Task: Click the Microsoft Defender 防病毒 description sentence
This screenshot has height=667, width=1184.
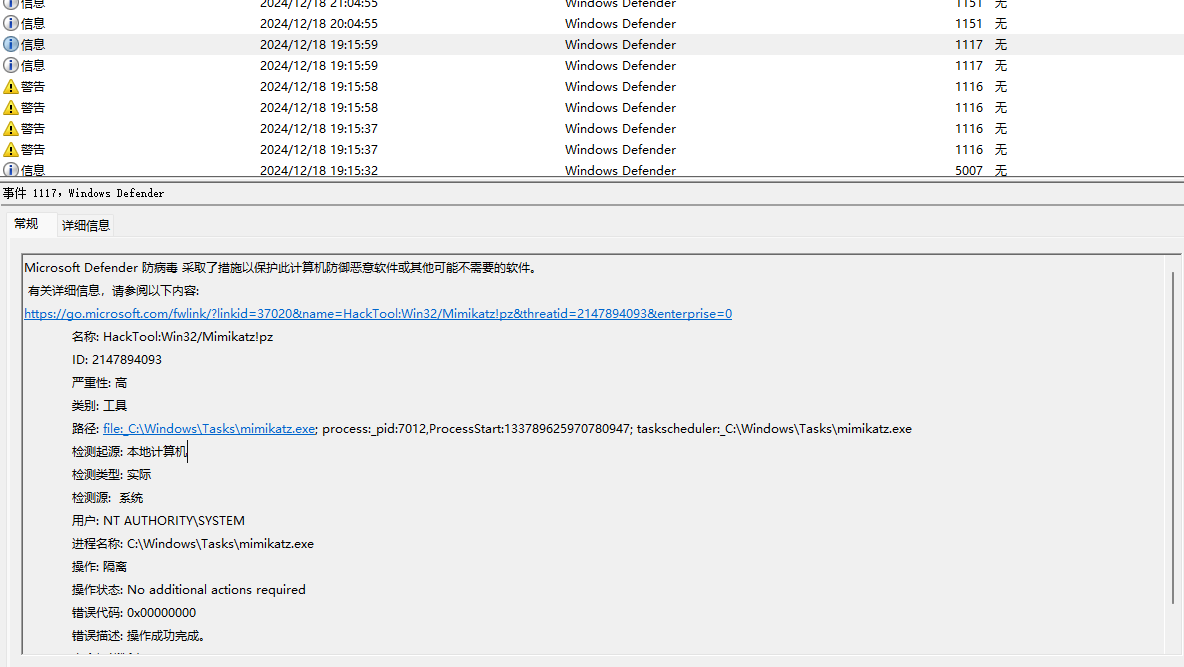Action: pyautogui.click(x=282, y=267)
